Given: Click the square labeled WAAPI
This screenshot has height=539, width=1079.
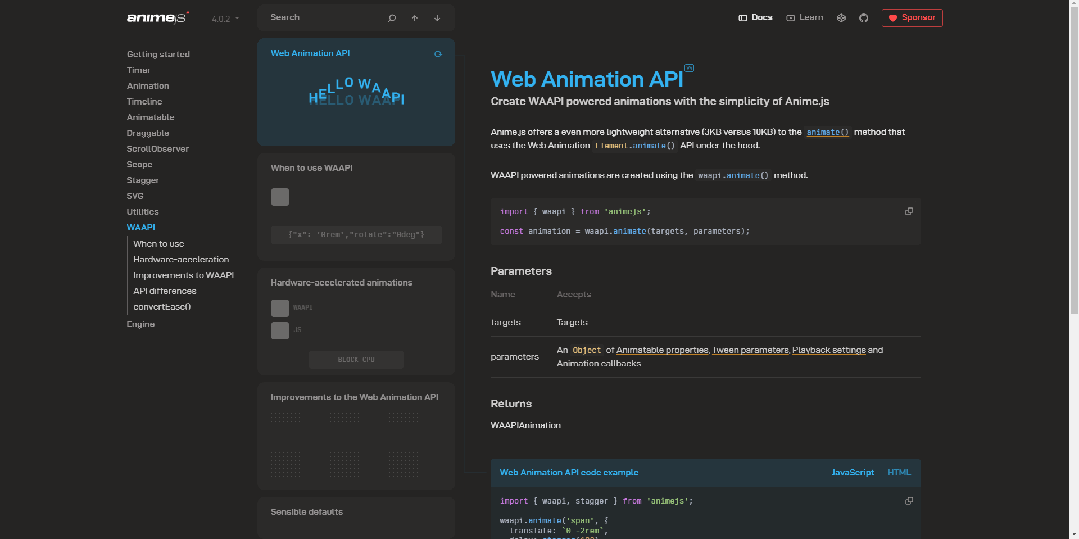Looking at the screenshot, I should coord(280,308).
